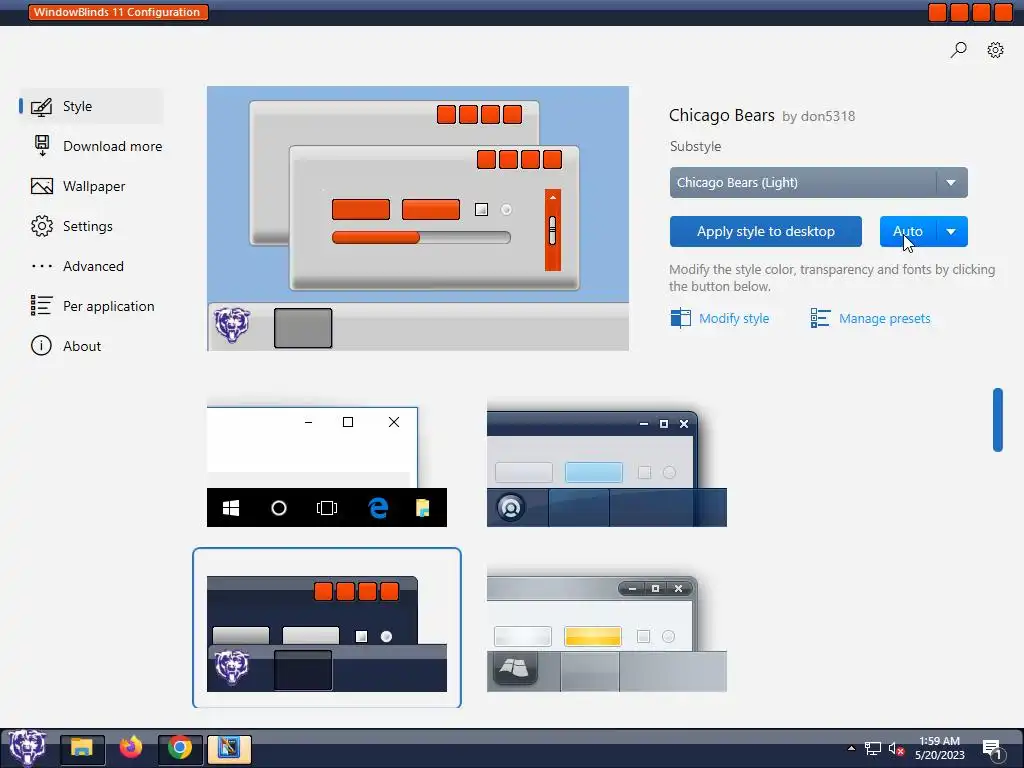Open the Advanced section

77,266
